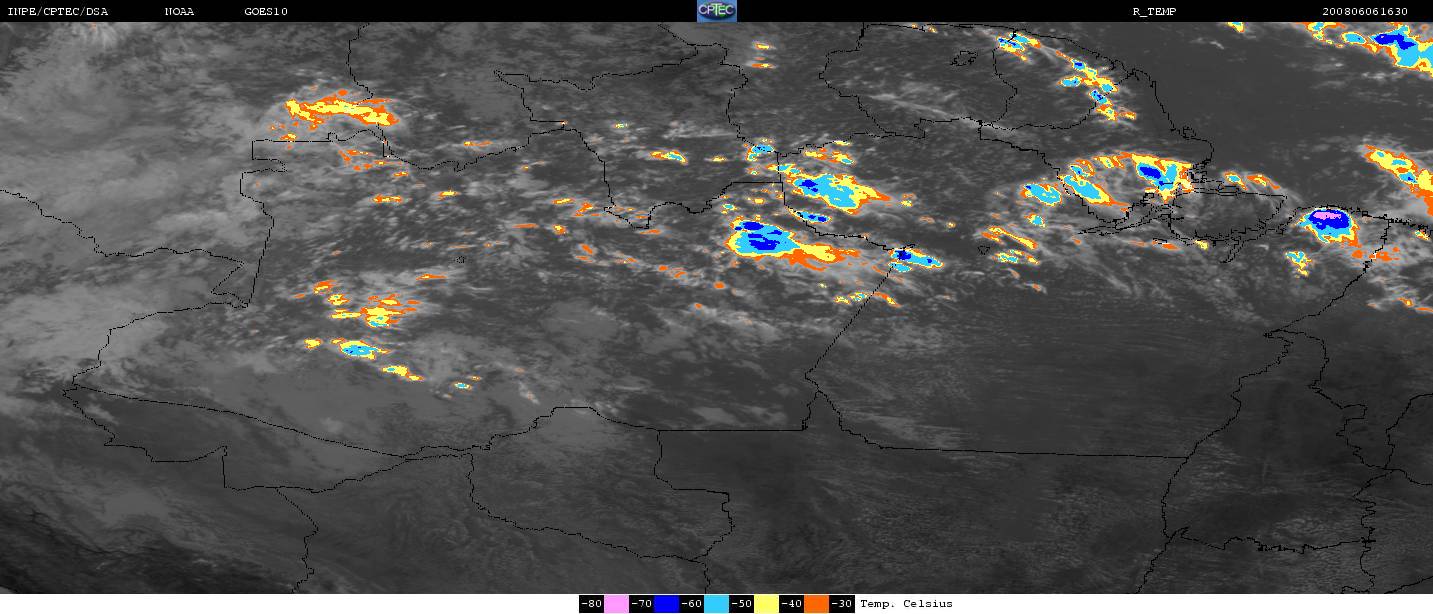Screen dimensions: 1433x614
Task: Select the 'GOES10' satellite label
Action: (x=266, y=11)
